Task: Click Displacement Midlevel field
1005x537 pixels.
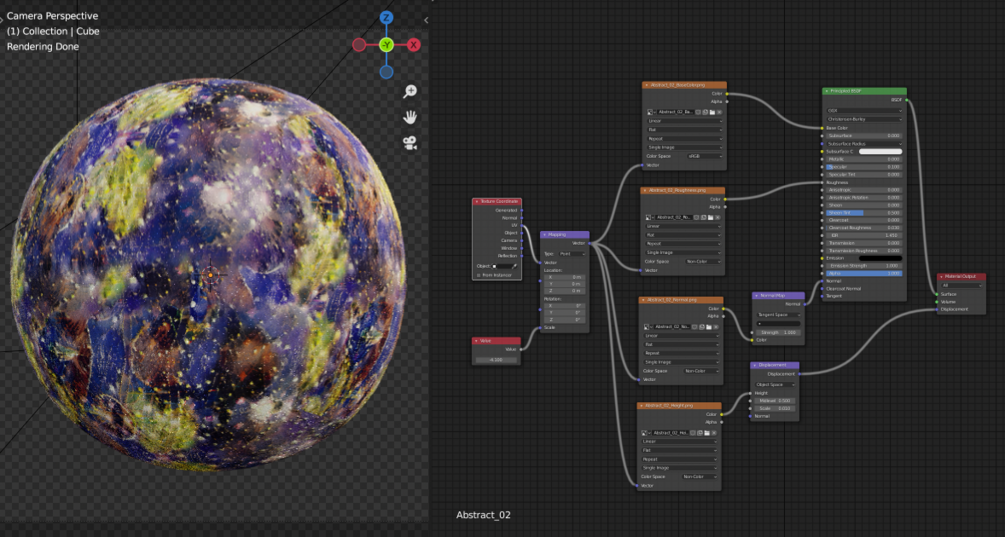Action: pos(775,401)
